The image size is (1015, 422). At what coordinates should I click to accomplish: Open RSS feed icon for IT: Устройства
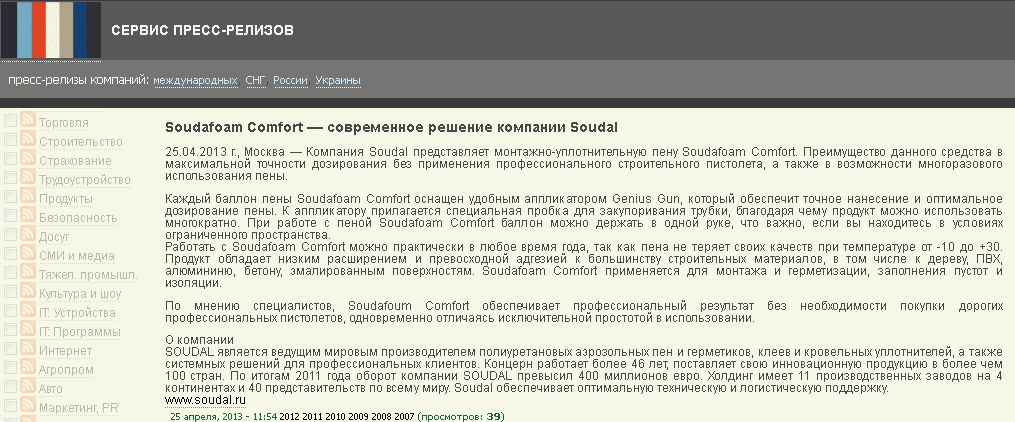click(x=28, y=310)
